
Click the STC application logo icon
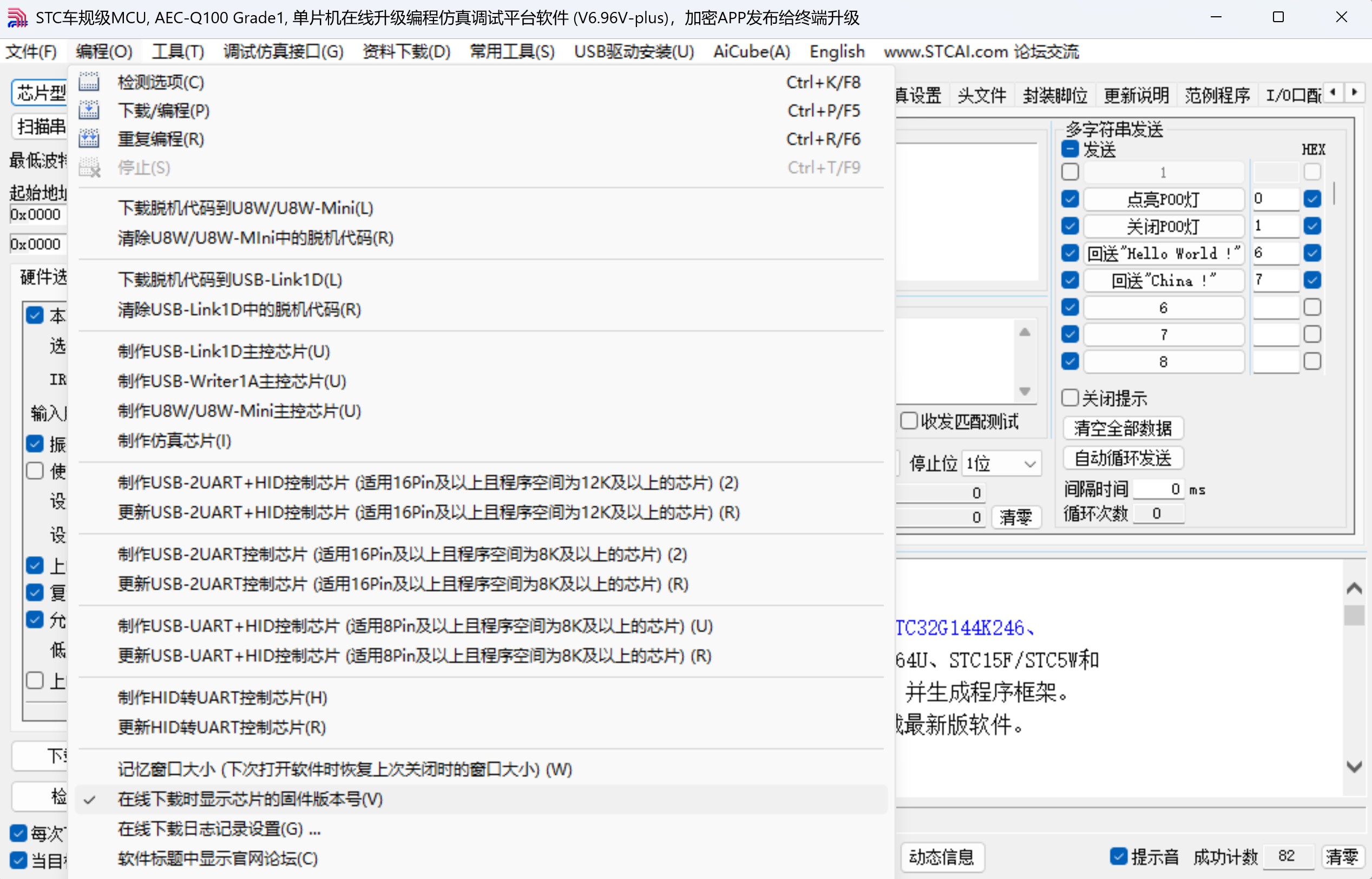(17, 18)
